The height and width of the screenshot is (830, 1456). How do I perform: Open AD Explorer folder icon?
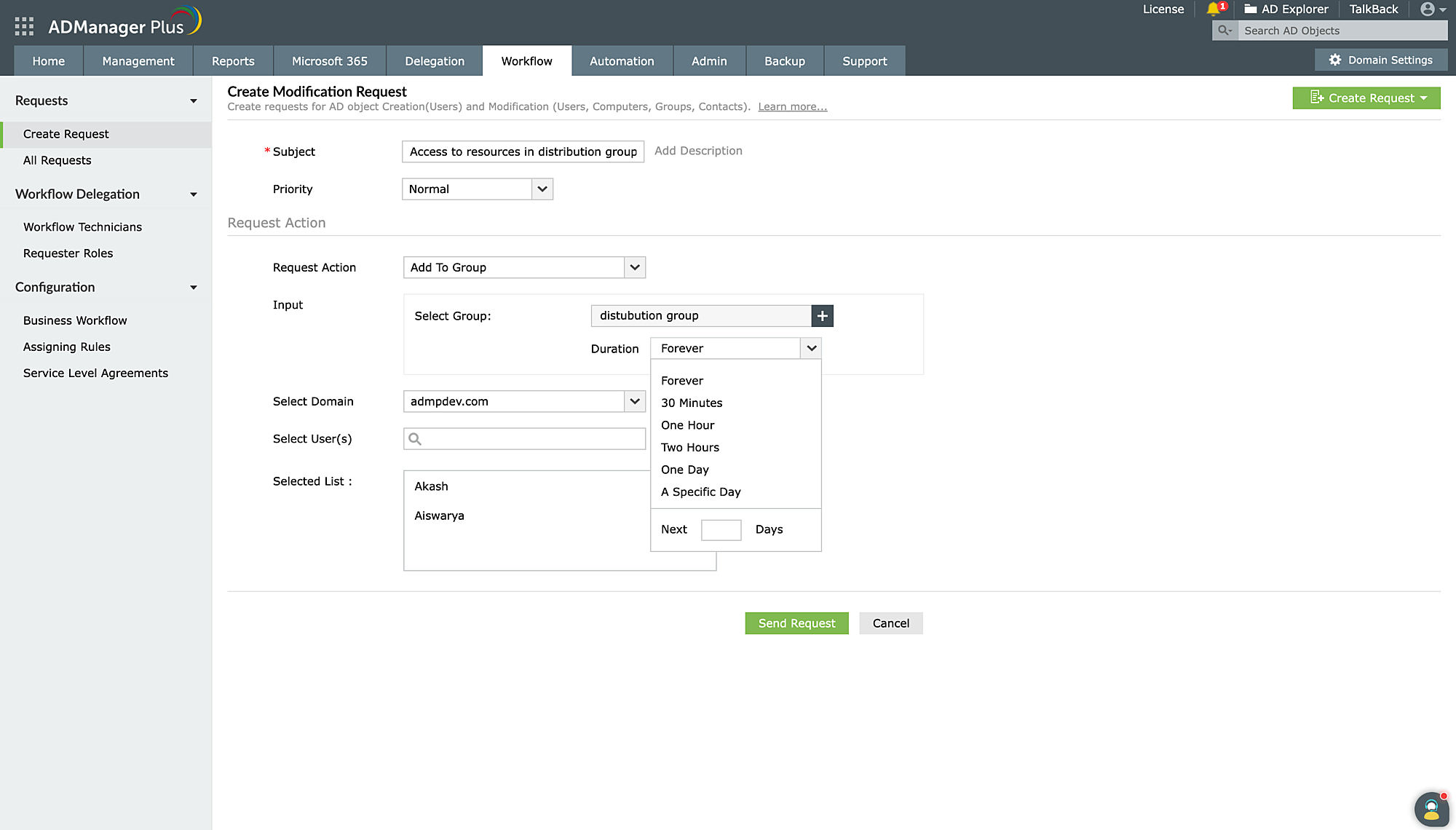1251,9
